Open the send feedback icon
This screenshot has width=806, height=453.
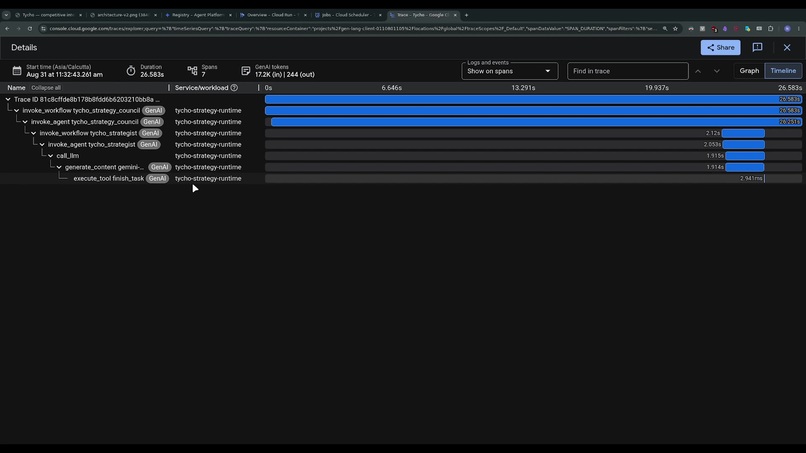pyautogui.click(x=757, y=47)
